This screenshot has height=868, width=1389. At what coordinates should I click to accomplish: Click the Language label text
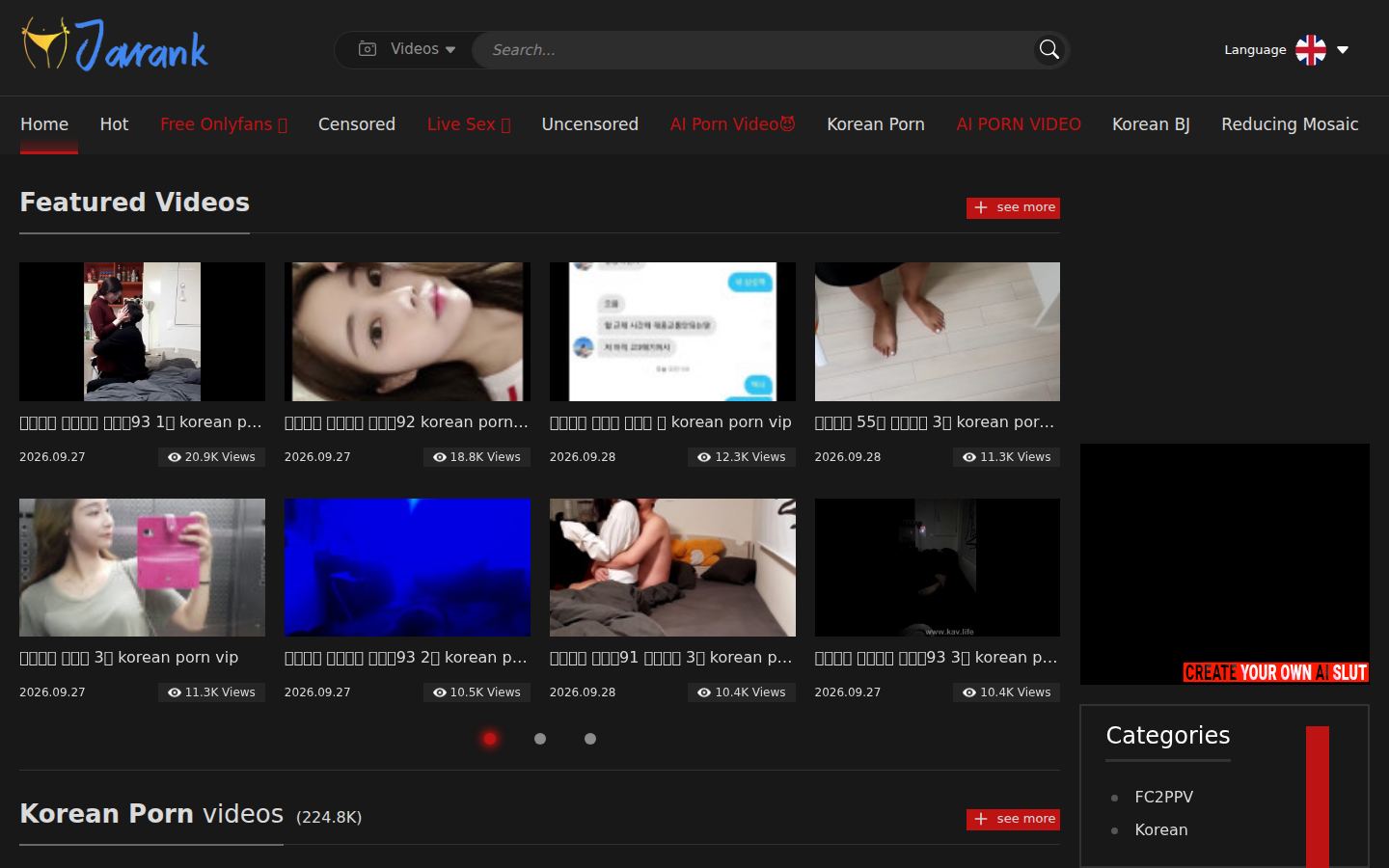[x=1255, y=50]
